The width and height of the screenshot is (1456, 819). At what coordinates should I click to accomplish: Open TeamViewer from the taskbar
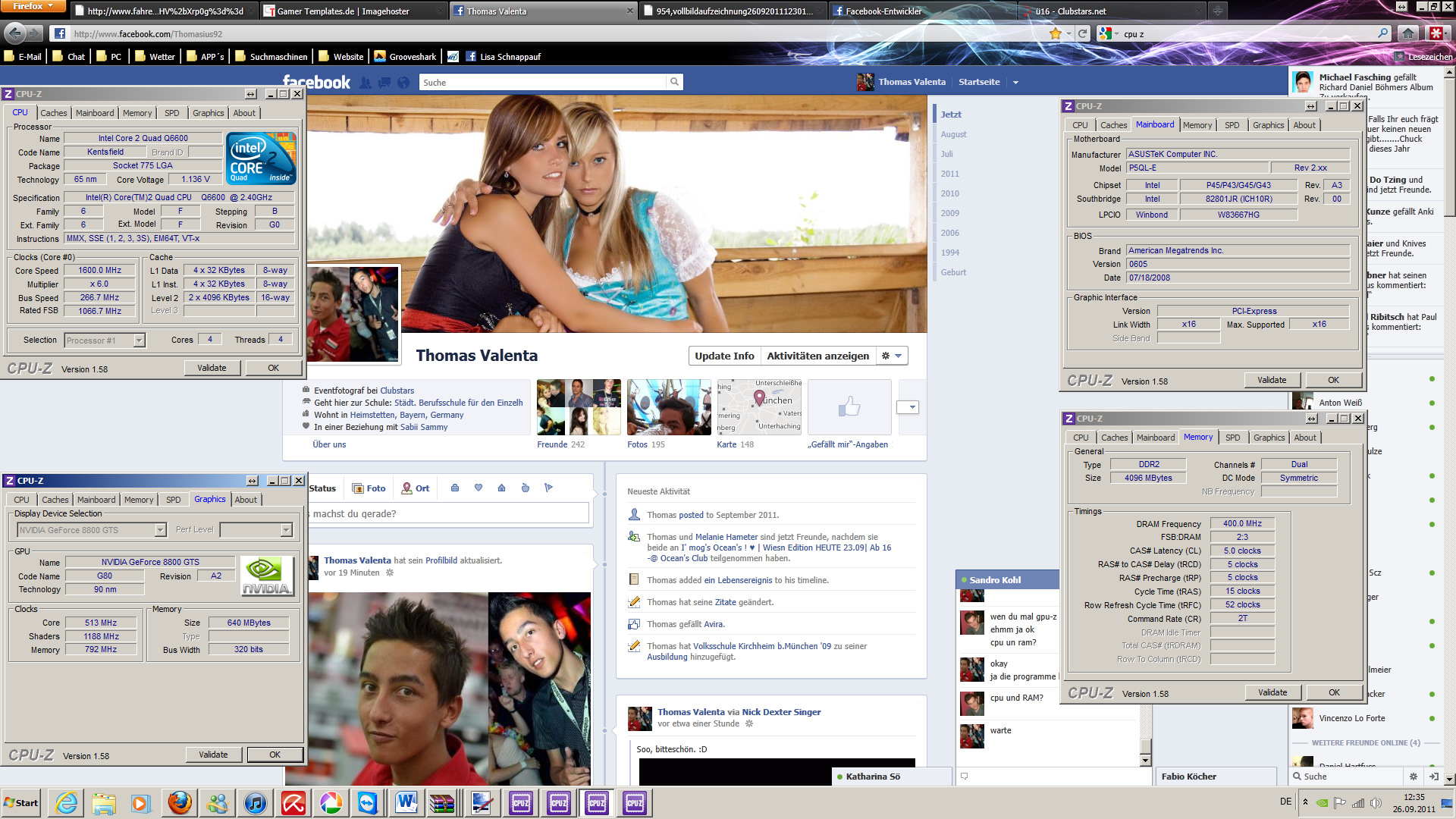click(x=369, y=802)
